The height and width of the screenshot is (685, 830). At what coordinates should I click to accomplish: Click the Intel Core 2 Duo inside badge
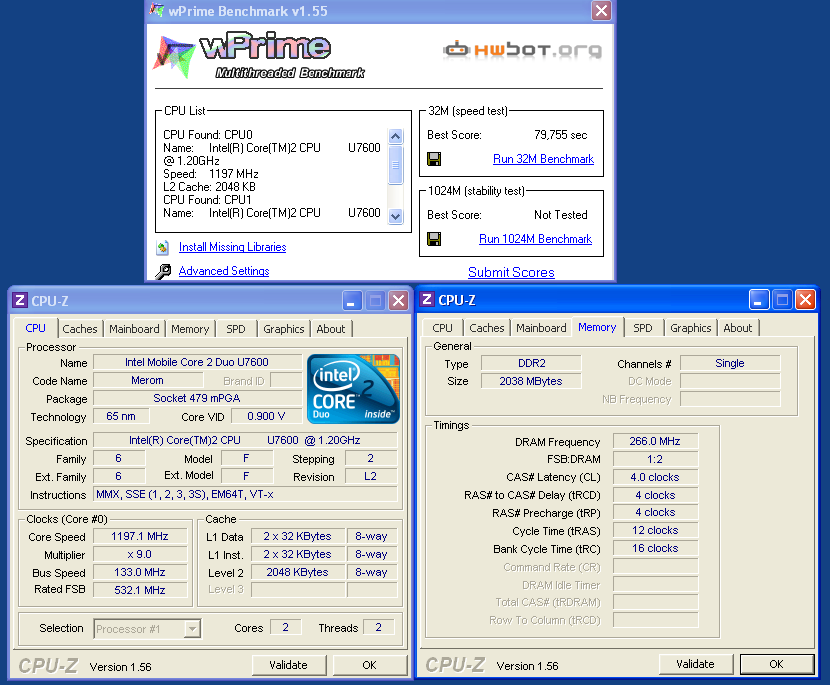353,389
